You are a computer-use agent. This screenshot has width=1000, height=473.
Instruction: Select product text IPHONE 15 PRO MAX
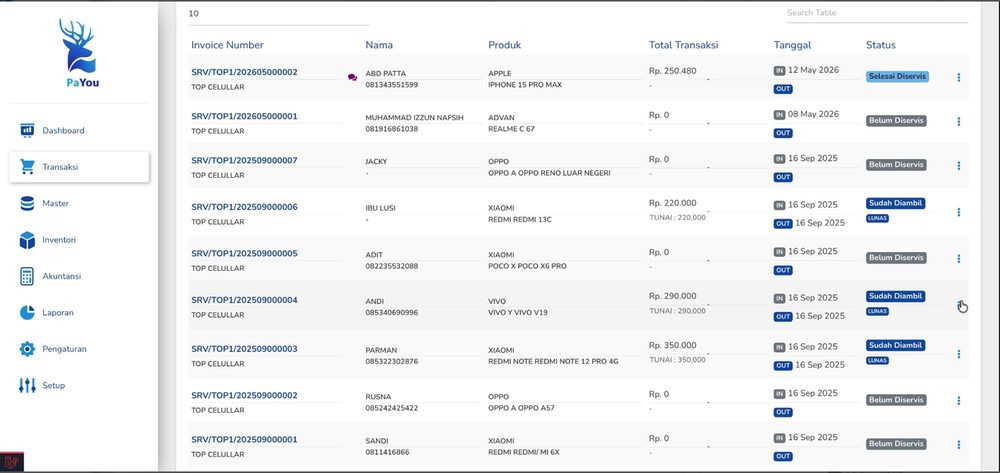525,85
